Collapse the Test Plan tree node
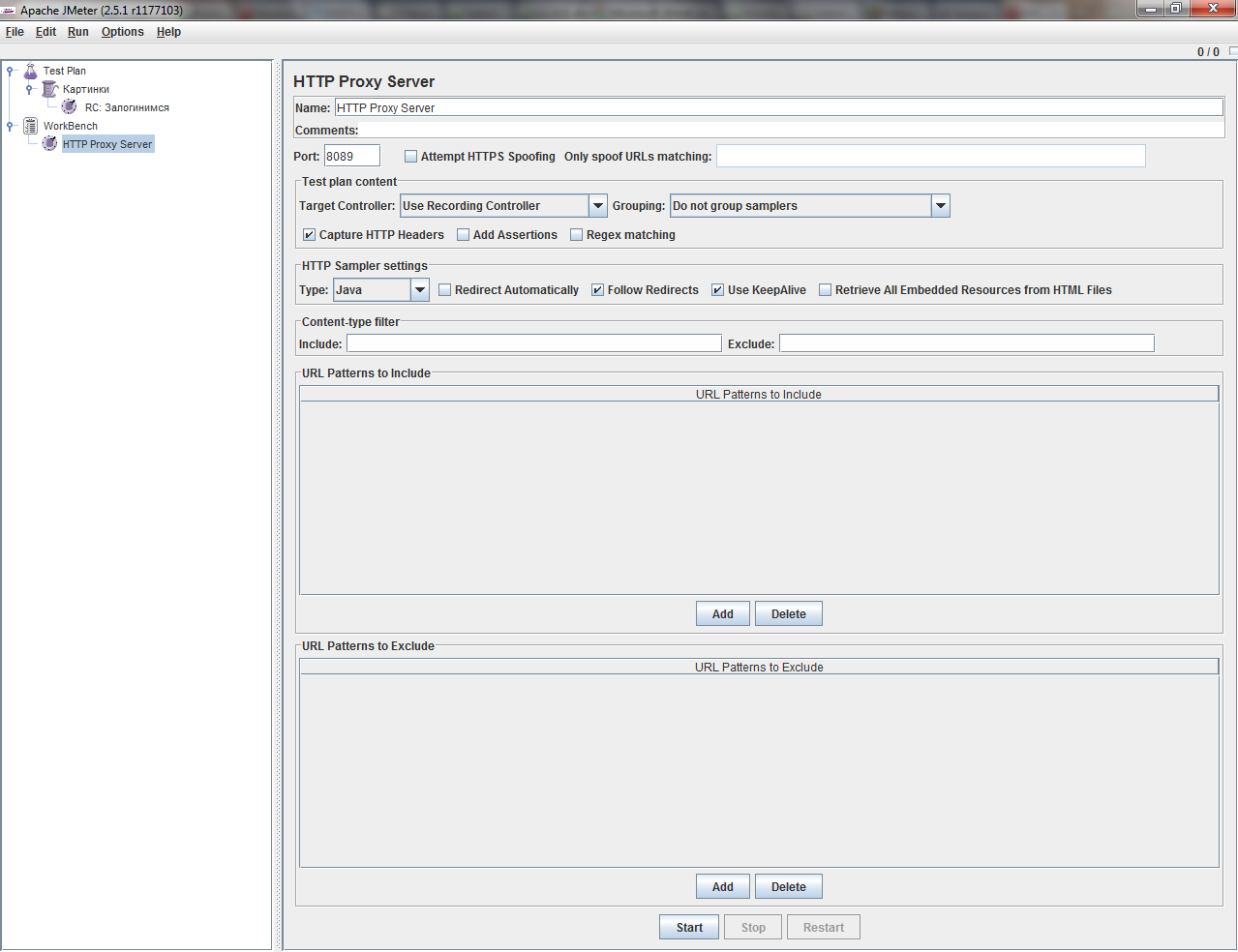This screenshot has width=1238, height=952. pyautogui.click(x=10, y=71)
